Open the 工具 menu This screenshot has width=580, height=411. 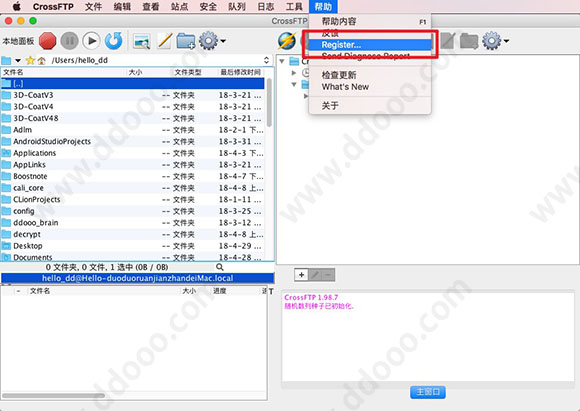coord(294,7)
